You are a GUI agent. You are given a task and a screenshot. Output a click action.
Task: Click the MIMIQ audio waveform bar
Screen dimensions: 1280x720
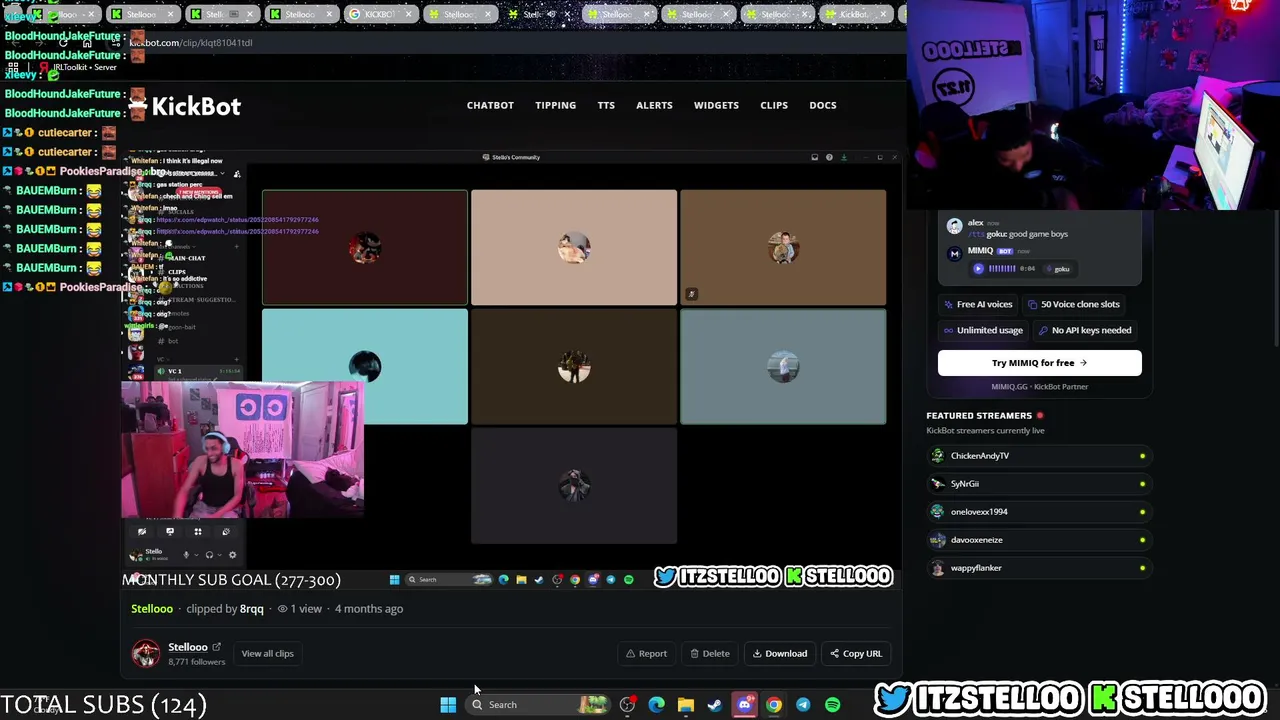(x=1002, y=269)
